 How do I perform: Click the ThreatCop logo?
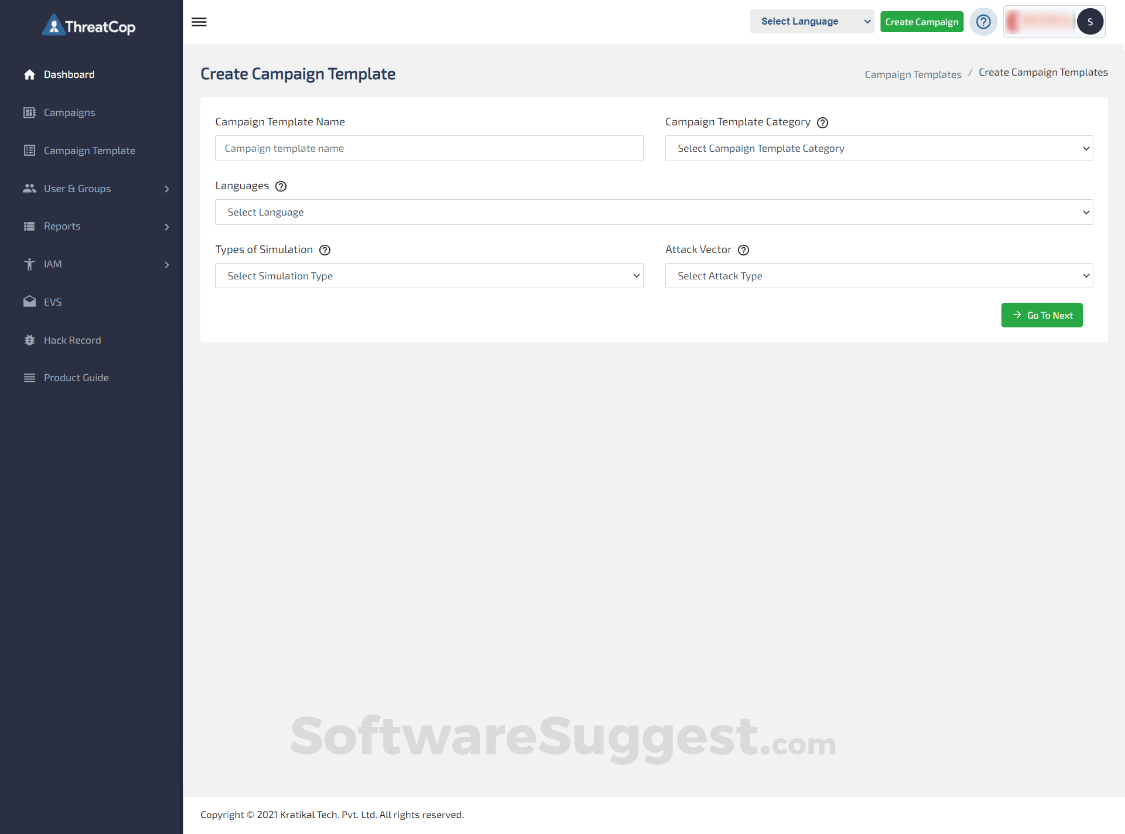87,25
